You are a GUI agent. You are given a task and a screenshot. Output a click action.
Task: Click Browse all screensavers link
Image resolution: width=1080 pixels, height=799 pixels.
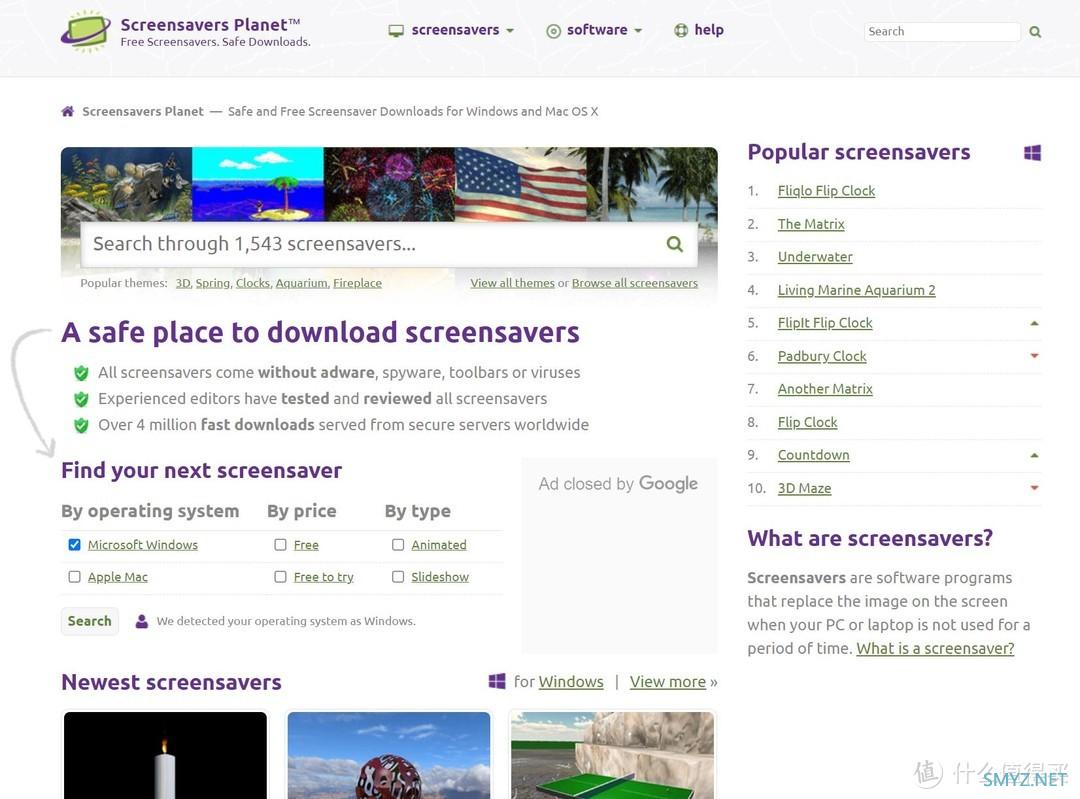tap(634, 283)
